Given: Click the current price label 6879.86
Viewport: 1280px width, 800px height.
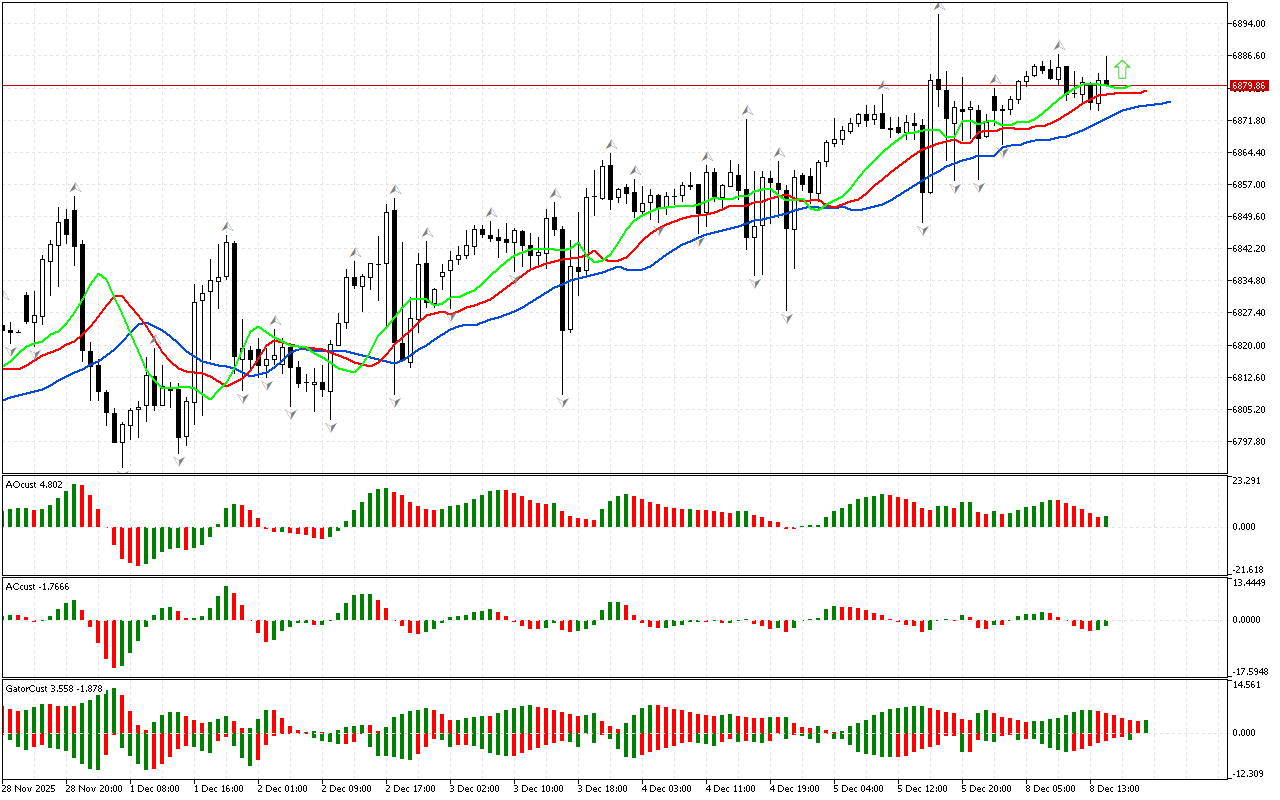Looking at the screenshot, I should pyautogui.click(x=1249, y=86).
